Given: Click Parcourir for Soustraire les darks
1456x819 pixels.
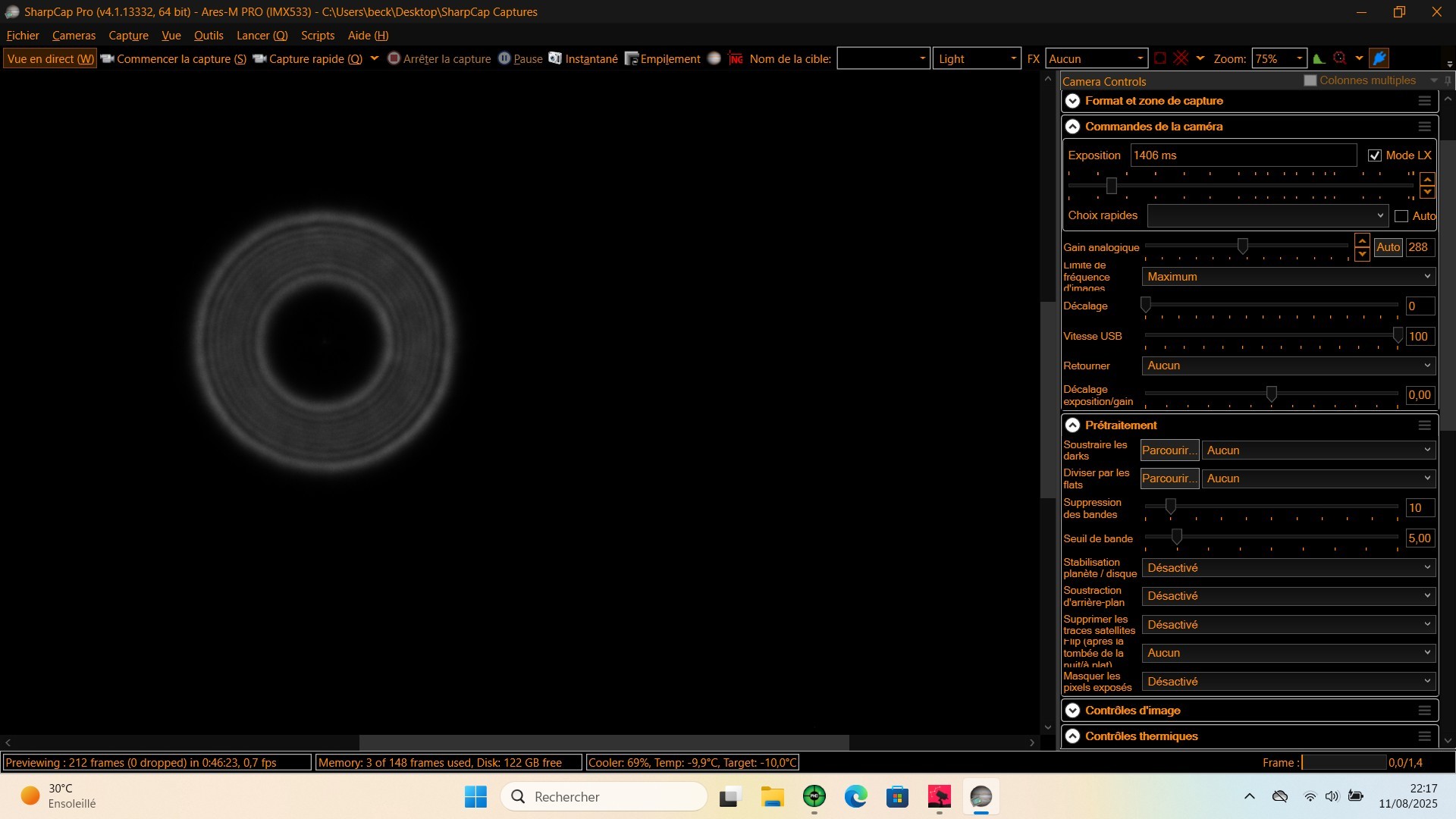Looking at the screenshot, I should 1169,450.
